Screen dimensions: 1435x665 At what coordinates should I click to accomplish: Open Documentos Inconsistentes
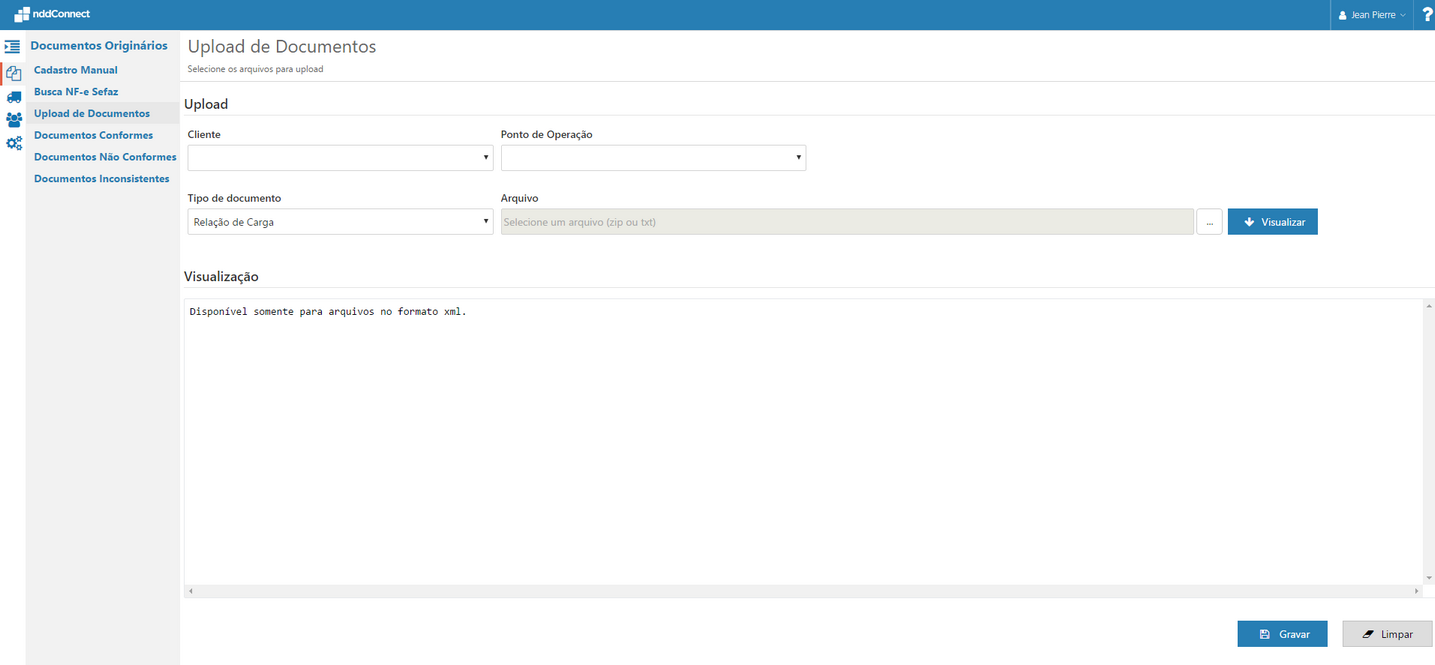[101, 179]
